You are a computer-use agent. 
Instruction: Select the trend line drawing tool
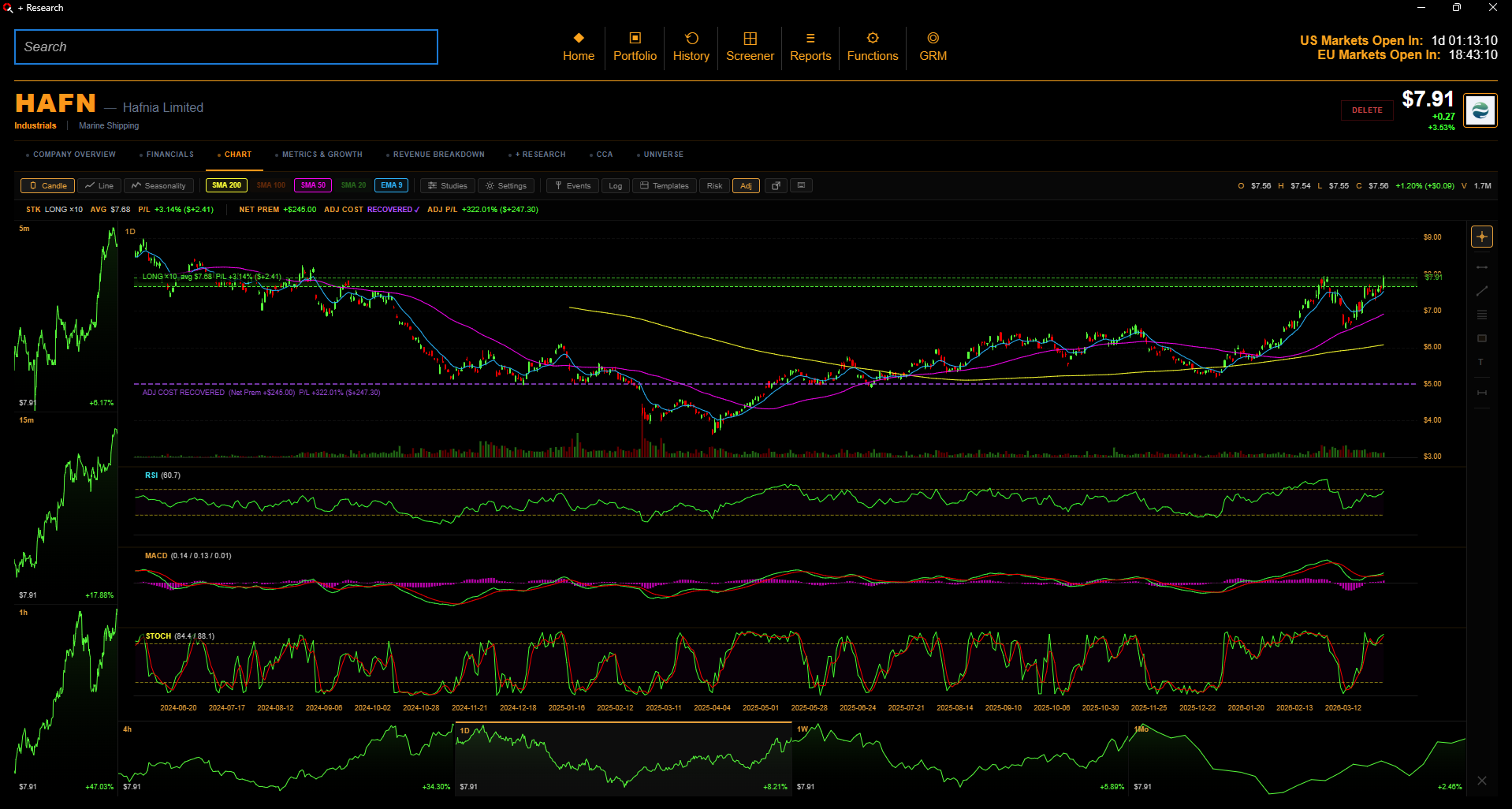1482,291
